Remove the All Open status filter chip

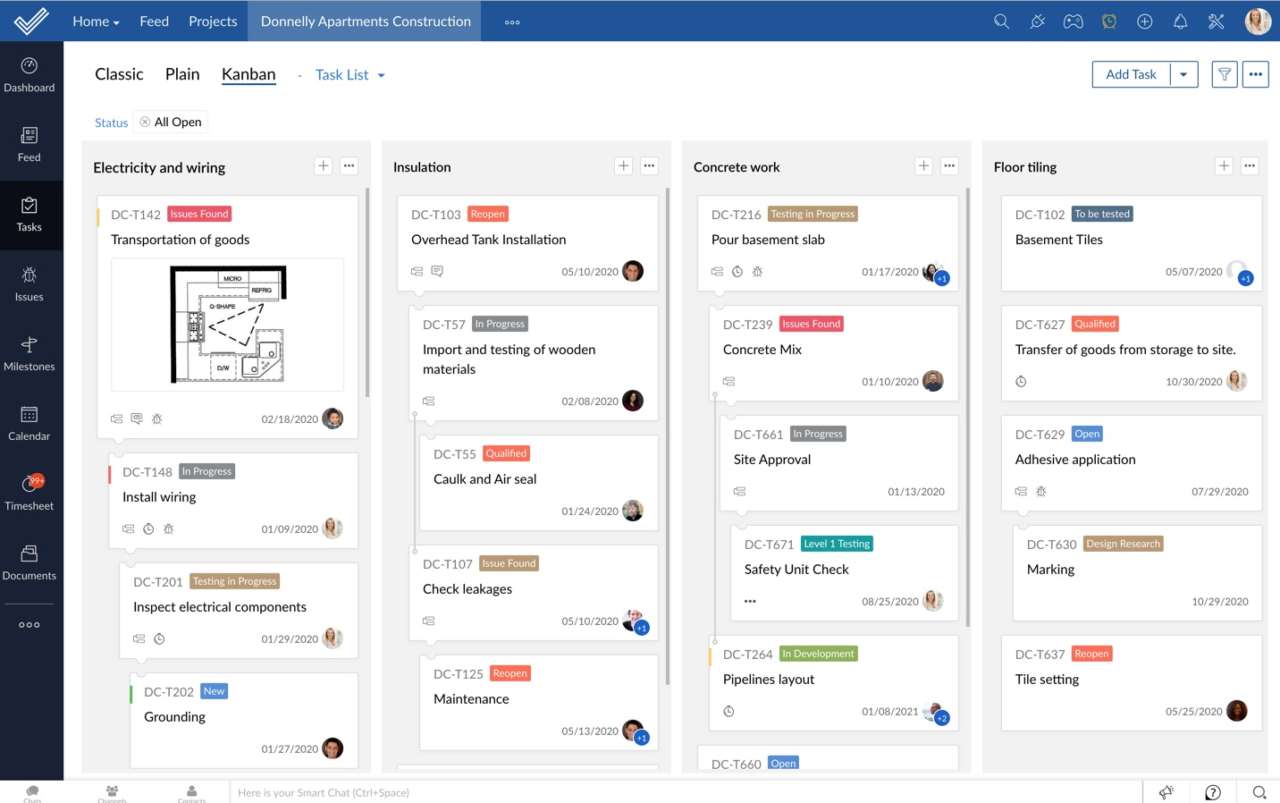[x=146, y=121]
